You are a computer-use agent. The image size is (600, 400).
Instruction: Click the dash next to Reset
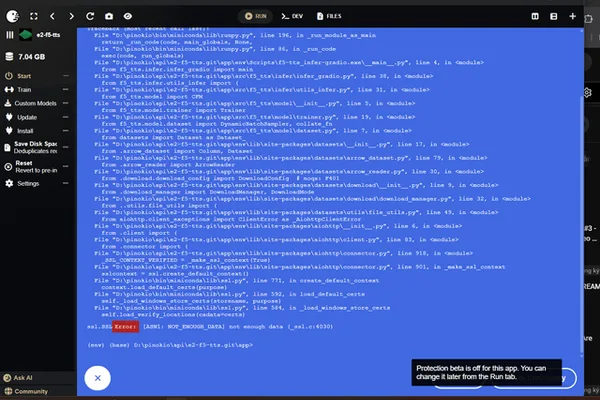[66, 166]
